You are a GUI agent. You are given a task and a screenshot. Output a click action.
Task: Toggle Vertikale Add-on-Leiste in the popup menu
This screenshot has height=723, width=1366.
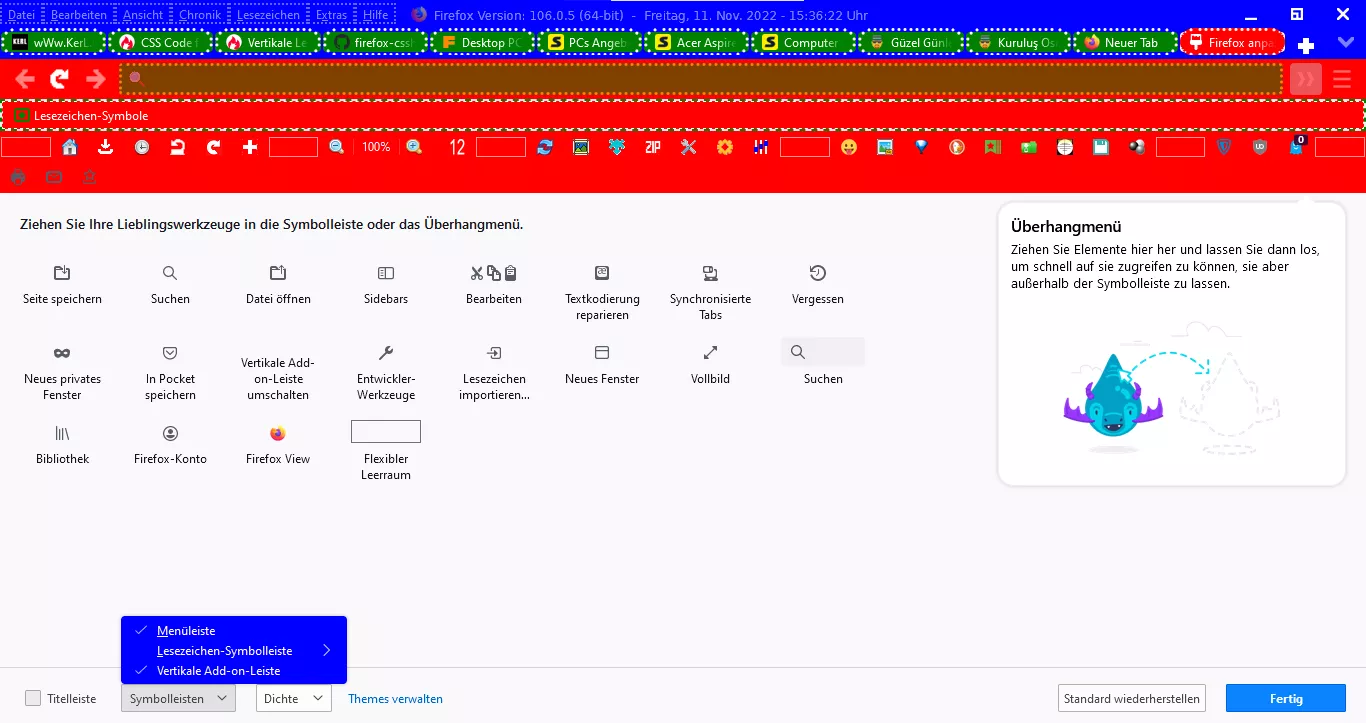(218, 671)
